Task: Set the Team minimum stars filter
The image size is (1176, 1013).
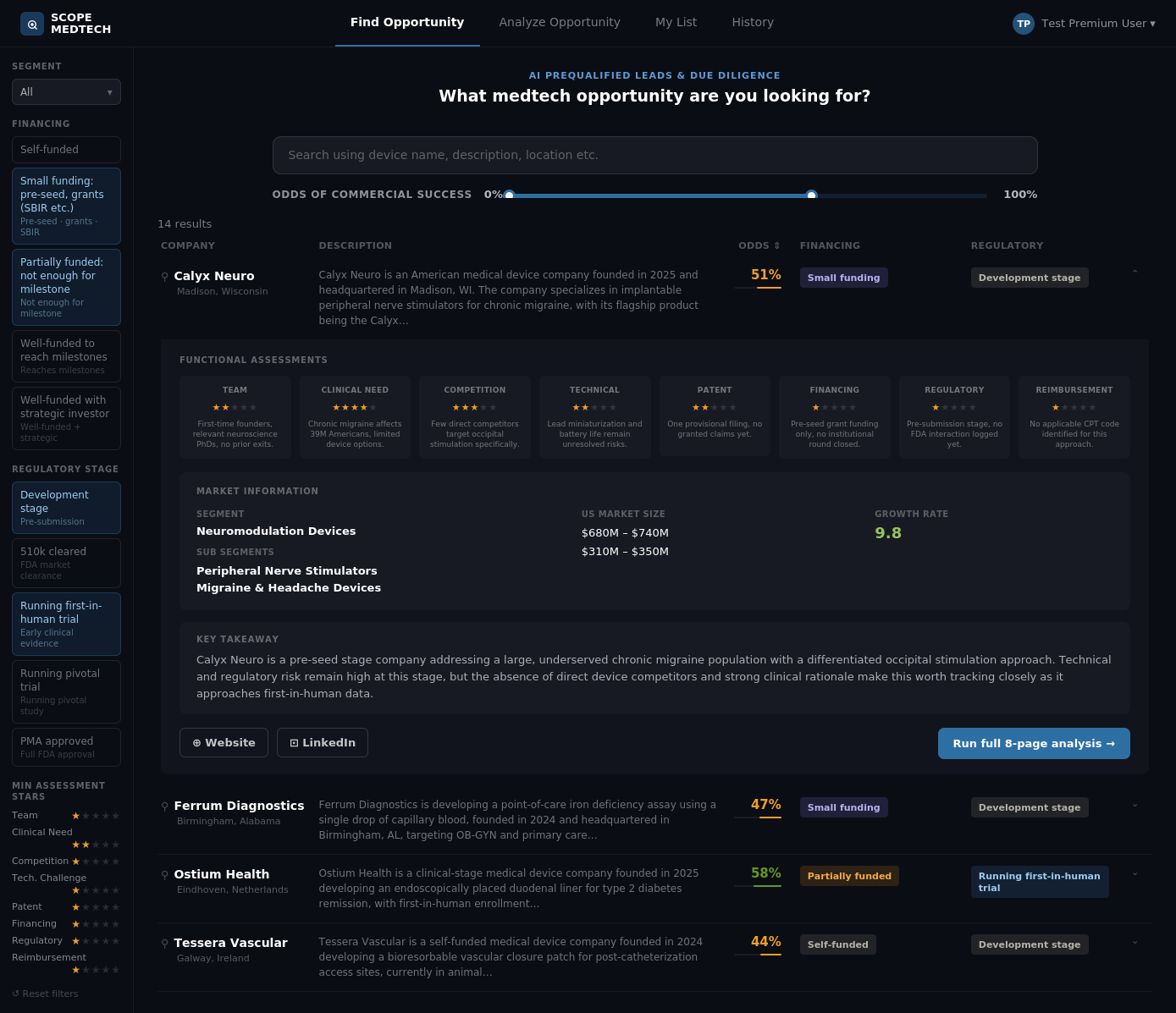Action: pyautogui.click(x=96, y=816)
